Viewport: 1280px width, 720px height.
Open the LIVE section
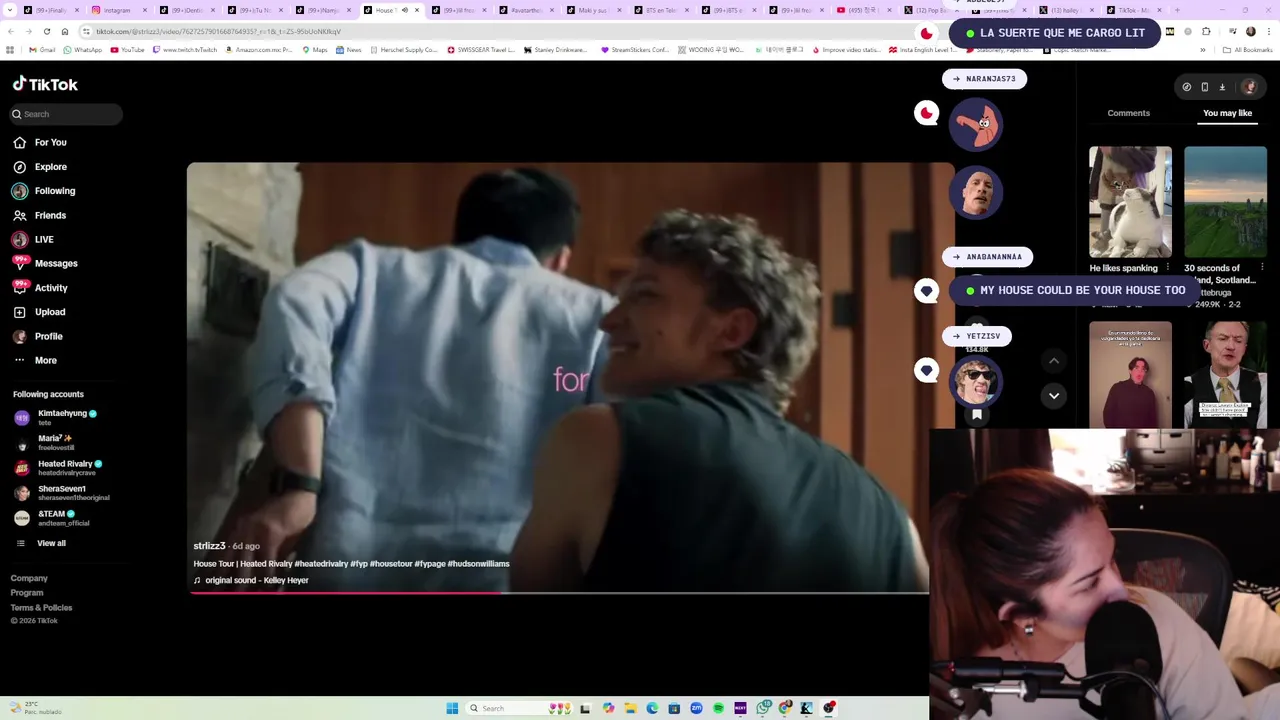click(33, 239)
